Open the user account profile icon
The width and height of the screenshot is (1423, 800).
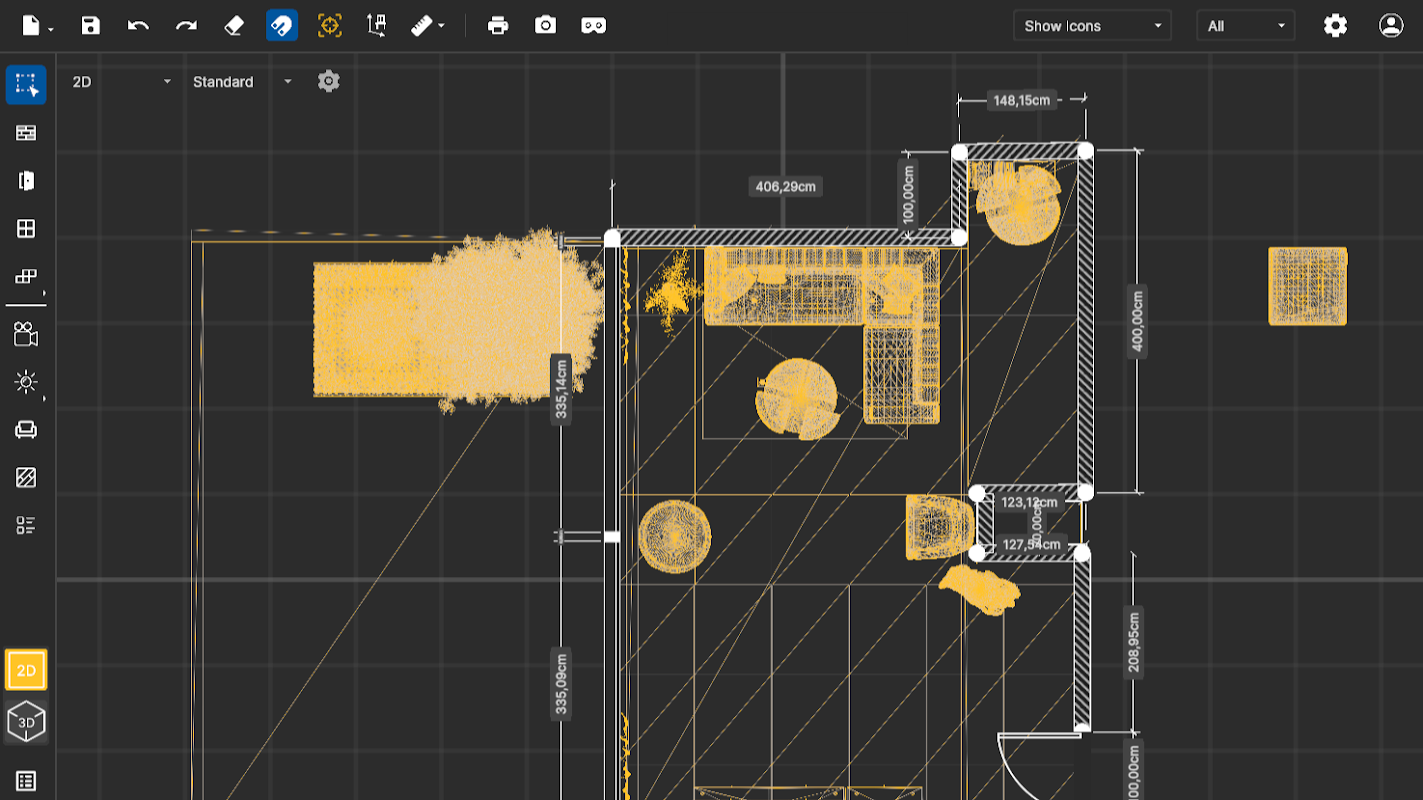pyautogui.click(x=1391, y=26)
